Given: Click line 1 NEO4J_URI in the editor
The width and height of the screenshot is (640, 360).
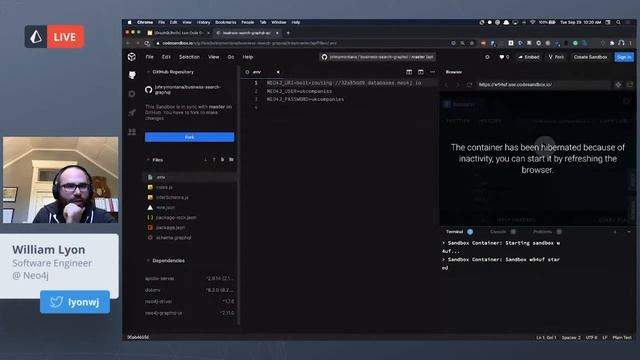Looking at the screenshot, I should point(344,83).
